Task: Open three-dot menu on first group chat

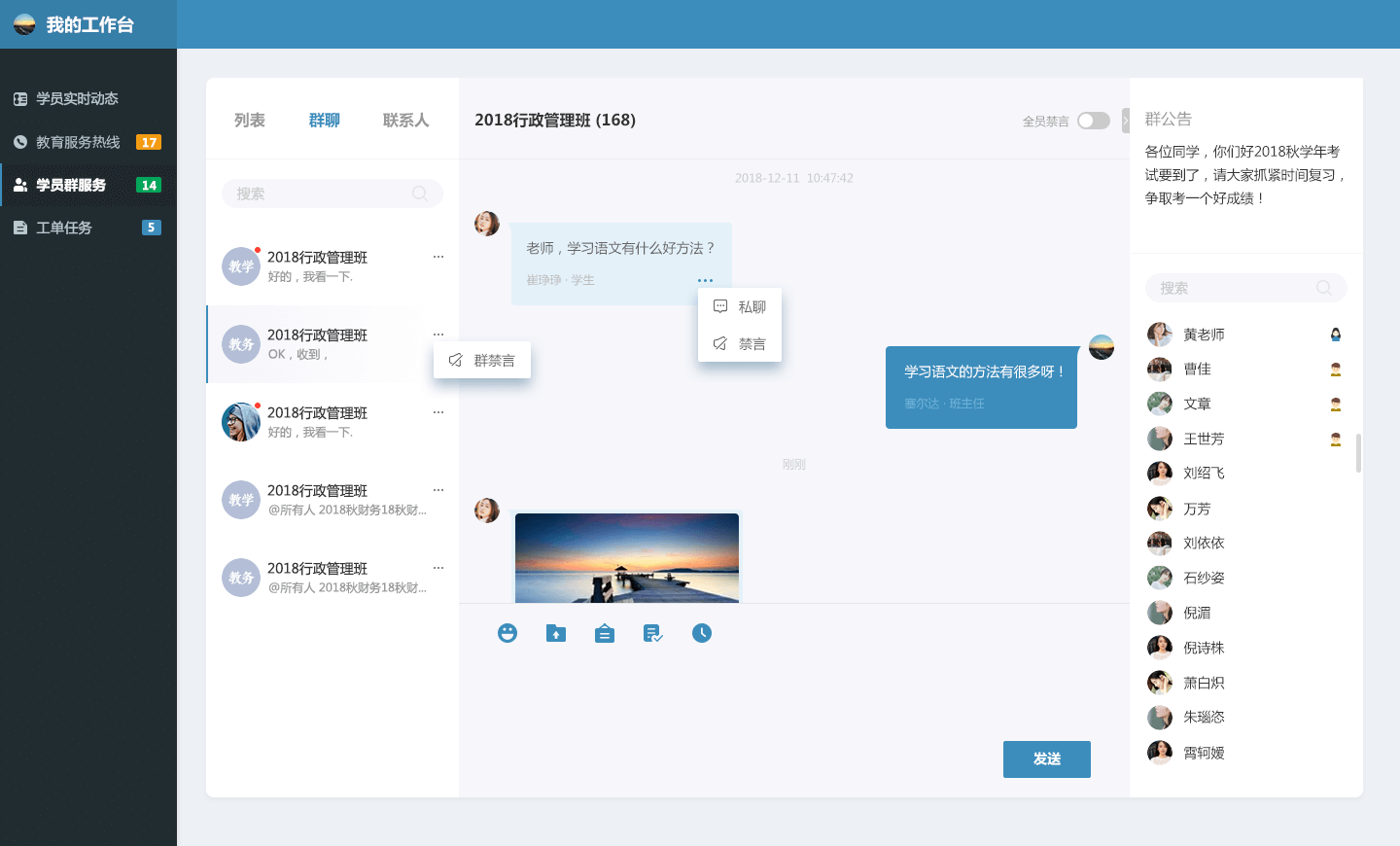Action: 438,257
